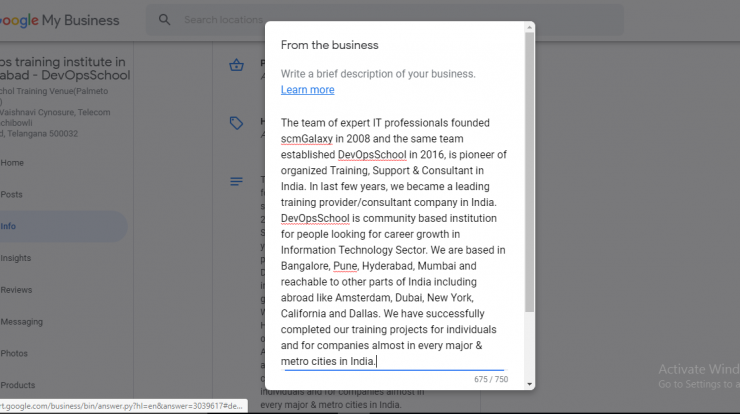Open the Learn more link

tap(307, 90)
